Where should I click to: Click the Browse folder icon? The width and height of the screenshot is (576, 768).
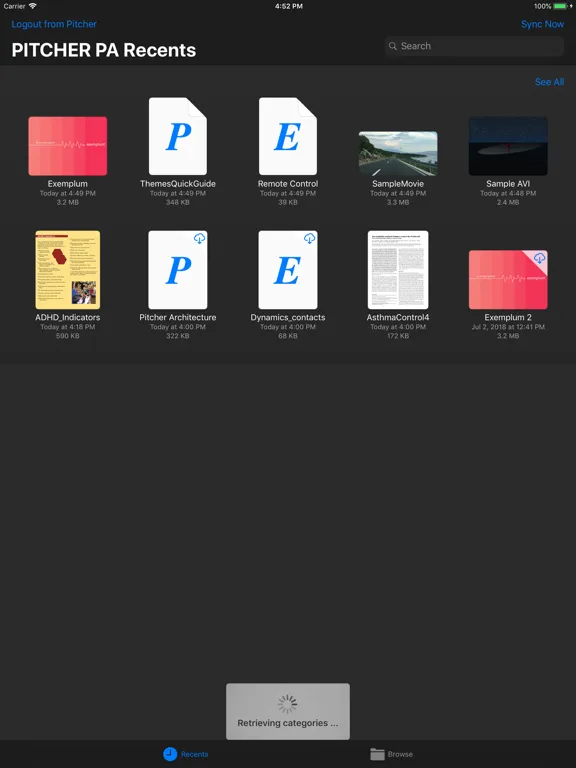click(377, 754)
